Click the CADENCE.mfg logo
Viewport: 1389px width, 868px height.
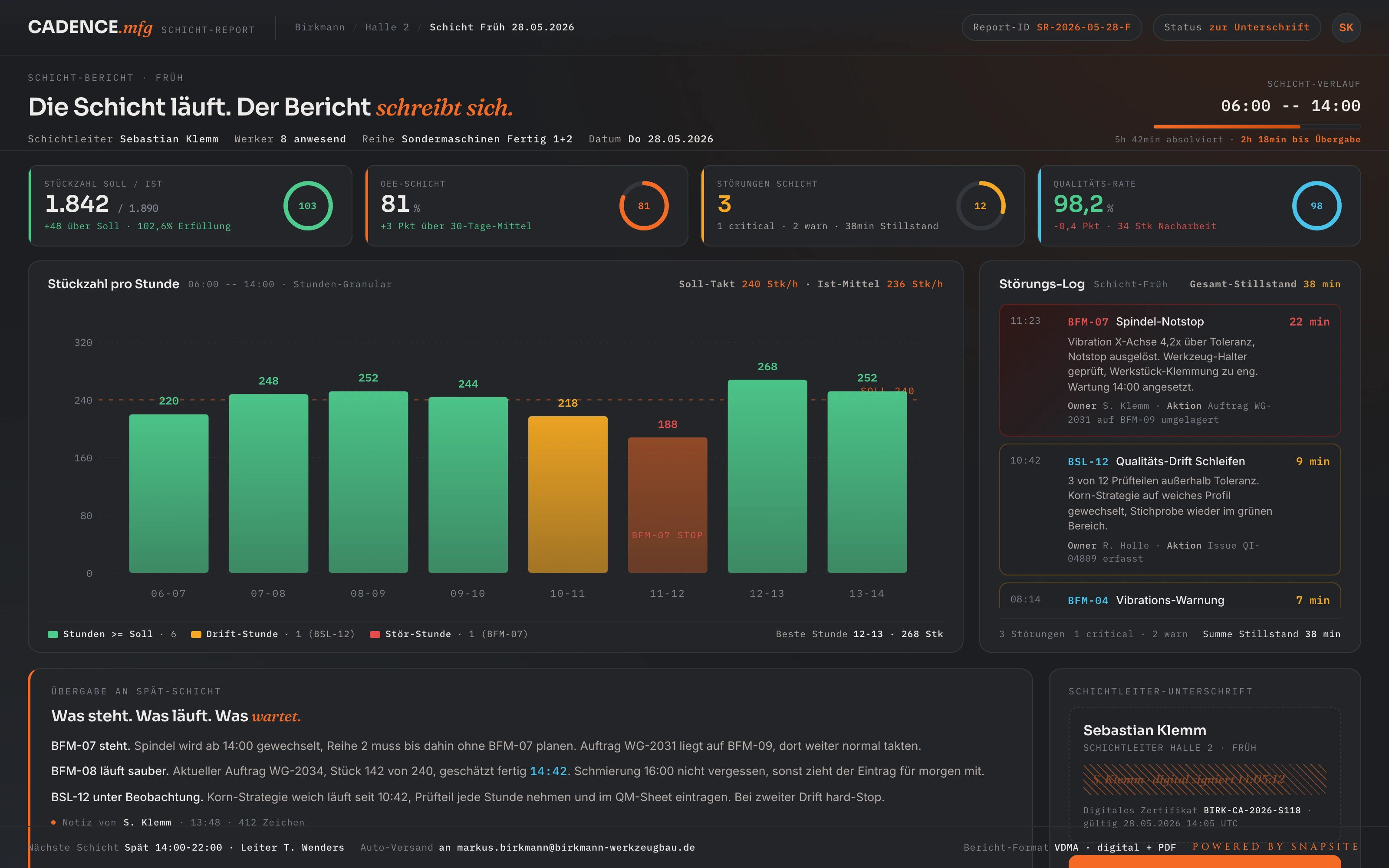(x=90, y=27)
